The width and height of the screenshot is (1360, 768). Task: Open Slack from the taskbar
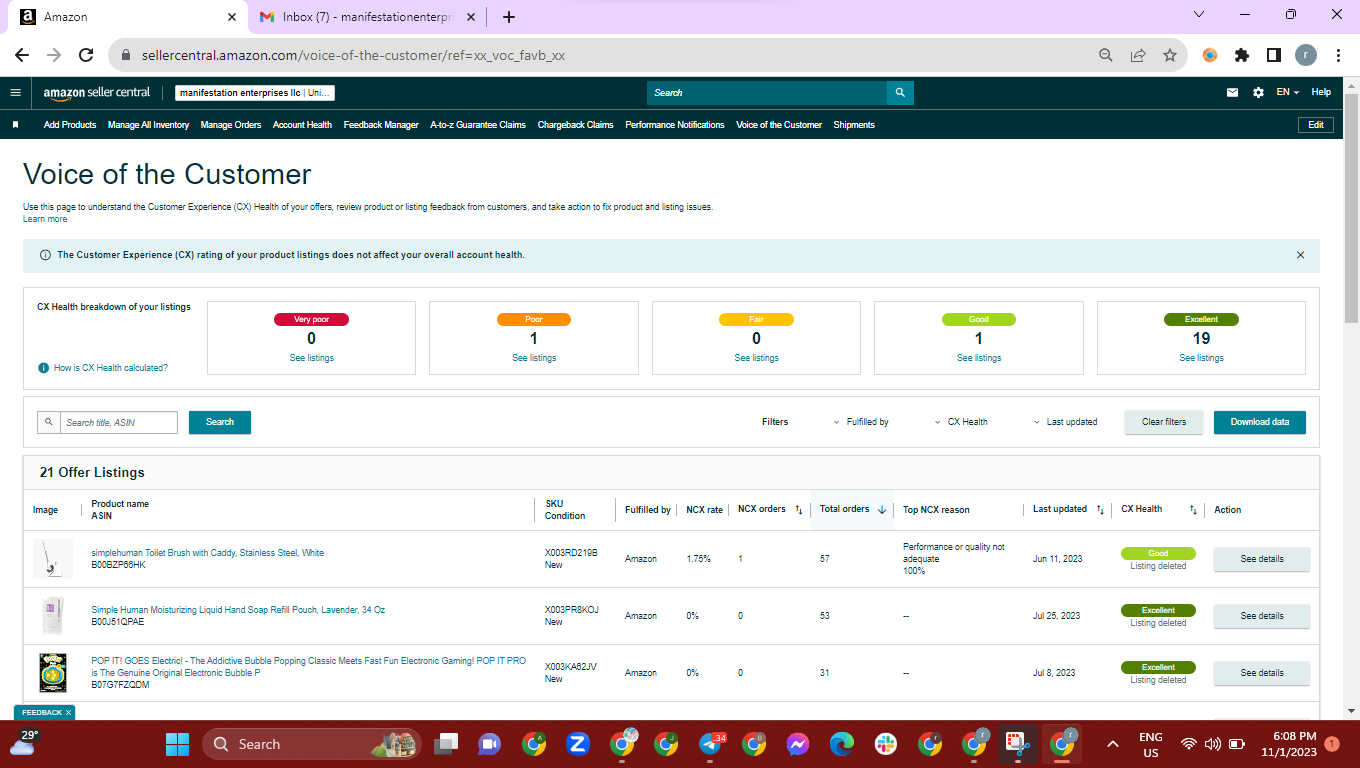(x=886, y=744)
